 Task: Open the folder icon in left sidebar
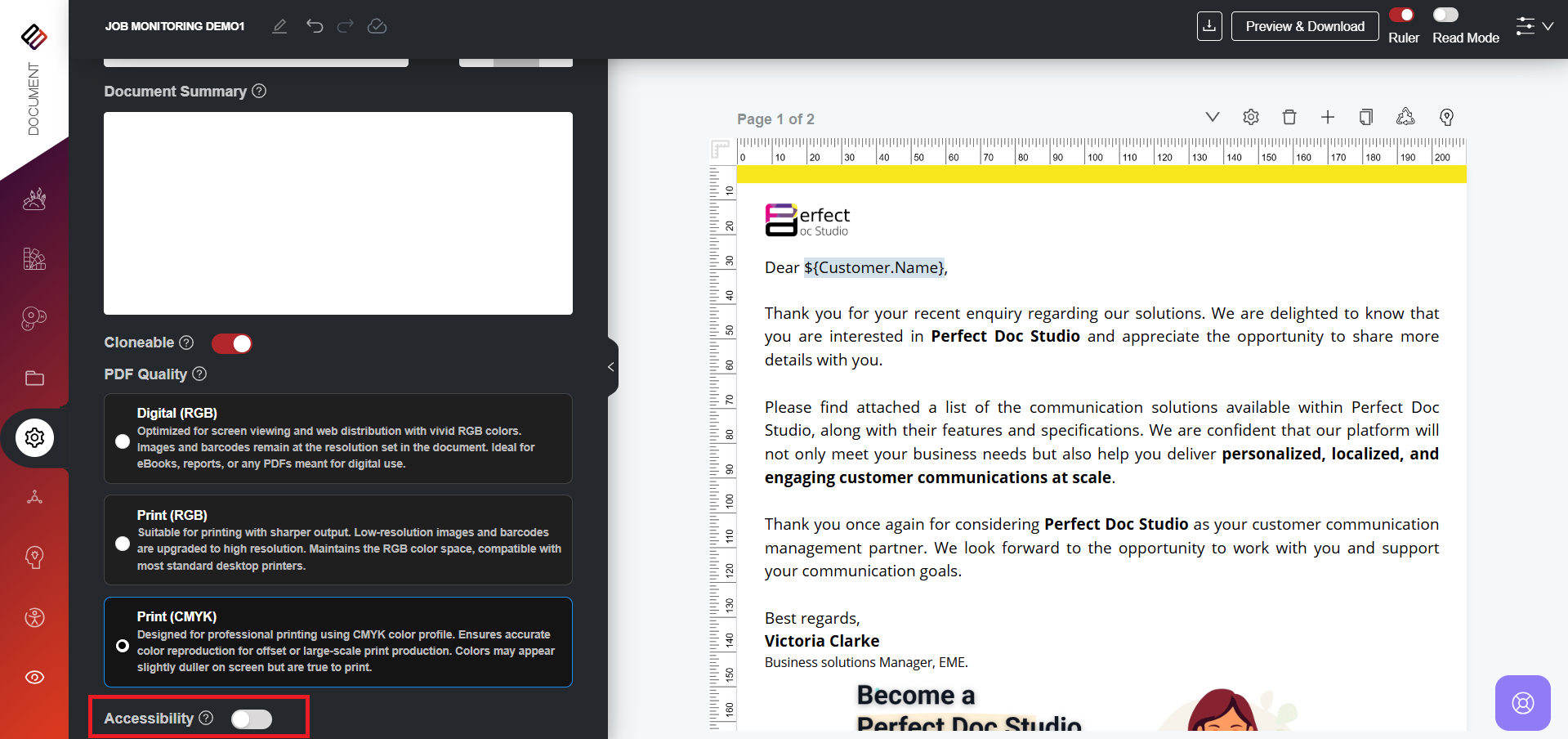[x=34, y=378]
